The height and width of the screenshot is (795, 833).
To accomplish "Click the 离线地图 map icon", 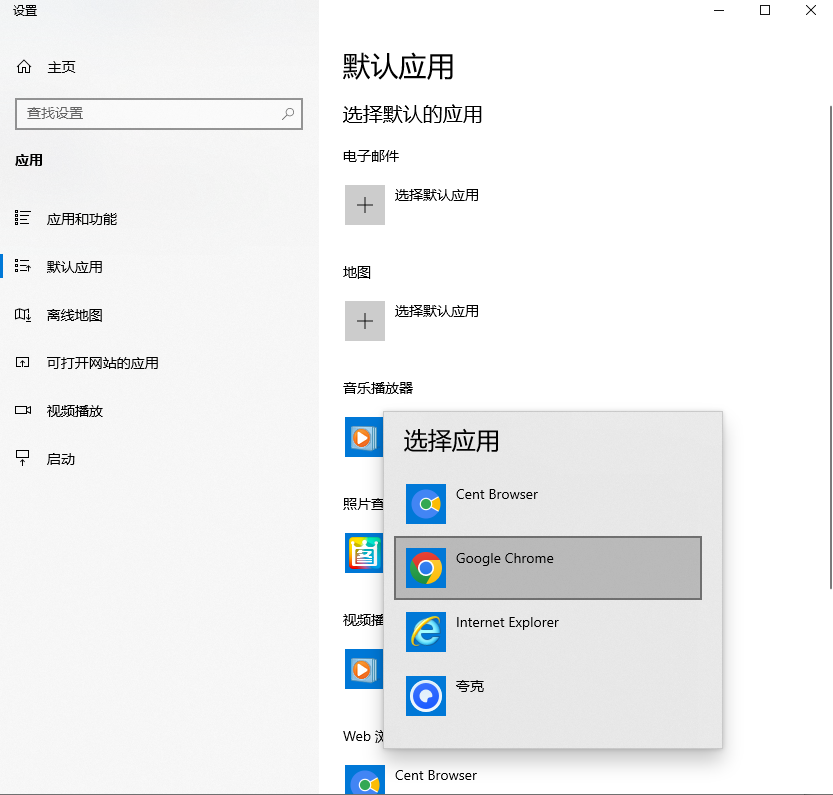I will click(x=22, y=315).
